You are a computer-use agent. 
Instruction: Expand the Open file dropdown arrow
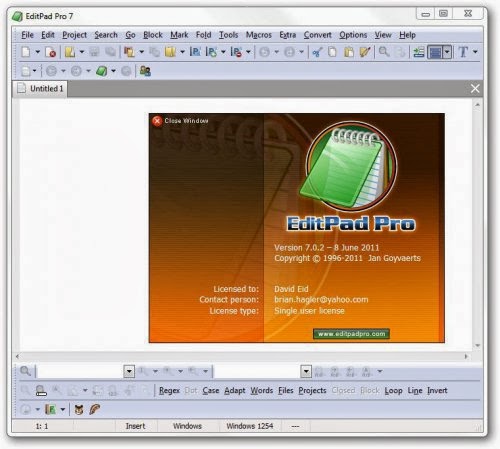[82, 52]
